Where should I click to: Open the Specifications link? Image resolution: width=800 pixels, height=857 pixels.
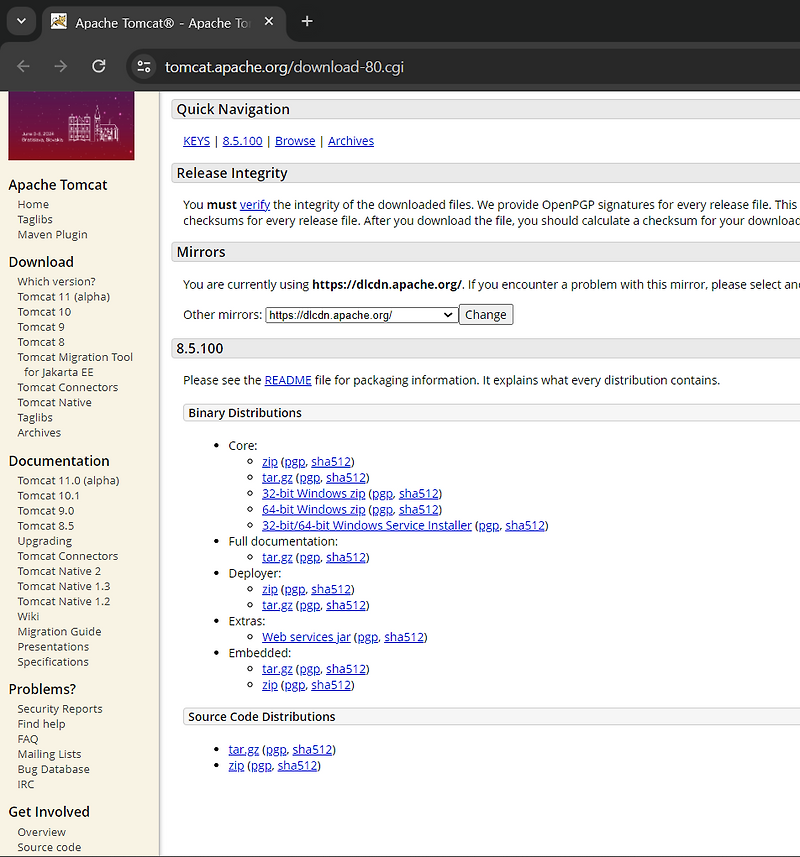53,662
